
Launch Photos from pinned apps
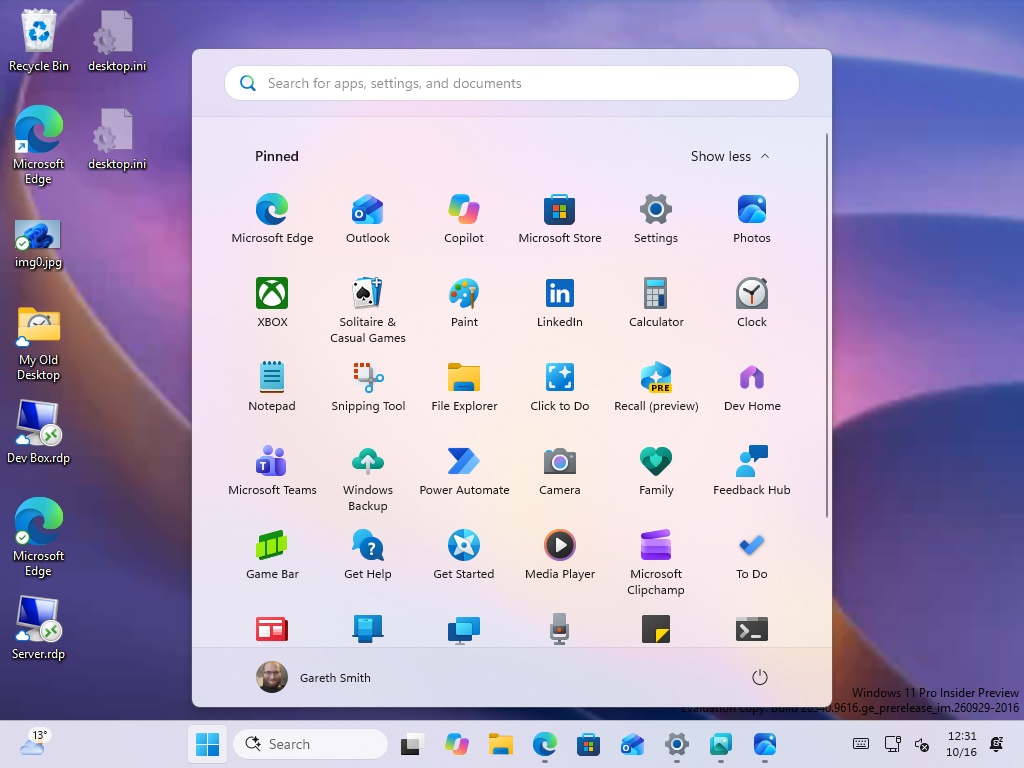point(752,219)
